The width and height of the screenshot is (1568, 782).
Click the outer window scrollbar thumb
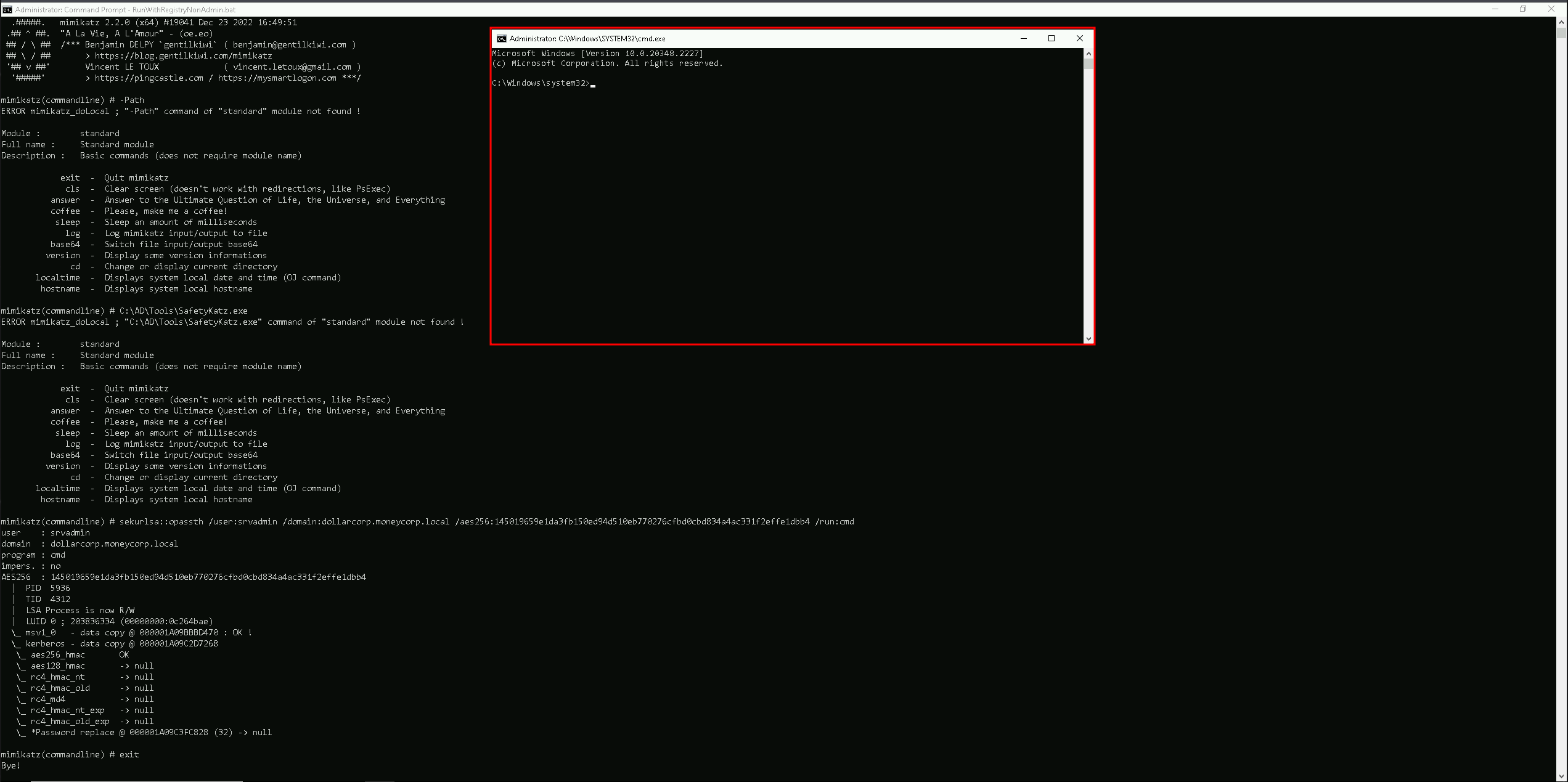[x=1562, y=32]
